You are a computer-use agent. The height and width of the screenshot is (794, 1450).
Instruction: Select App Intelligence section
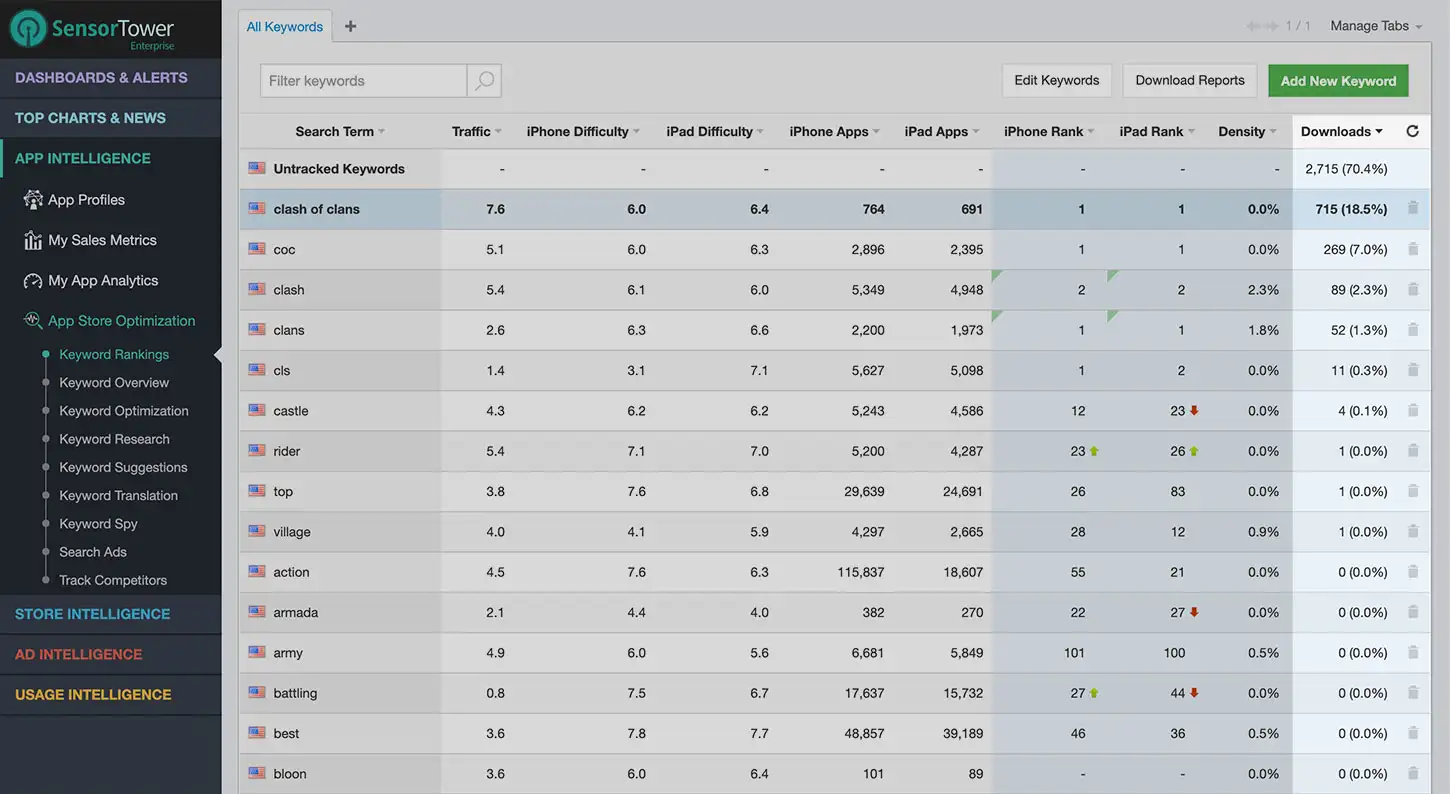[110, 158]
